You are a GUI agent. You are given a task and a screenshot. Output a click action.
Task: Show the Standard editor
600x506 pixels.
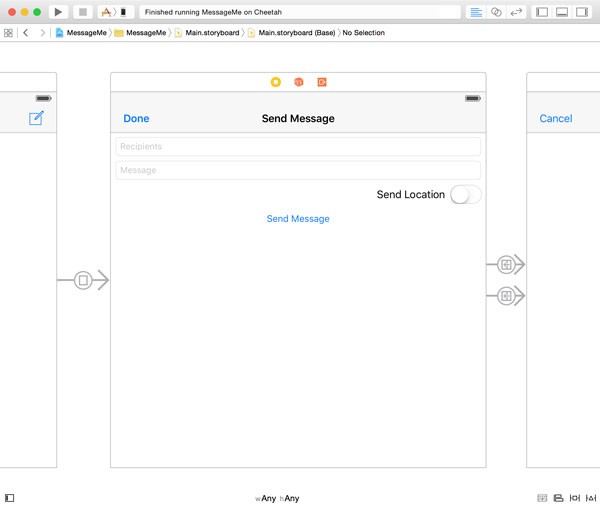click(x=476, y=12)
